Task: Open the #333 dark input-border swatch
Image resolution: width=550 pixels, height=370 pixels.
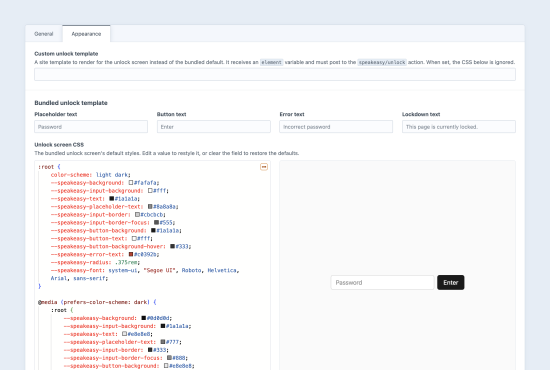Action: 150,350
